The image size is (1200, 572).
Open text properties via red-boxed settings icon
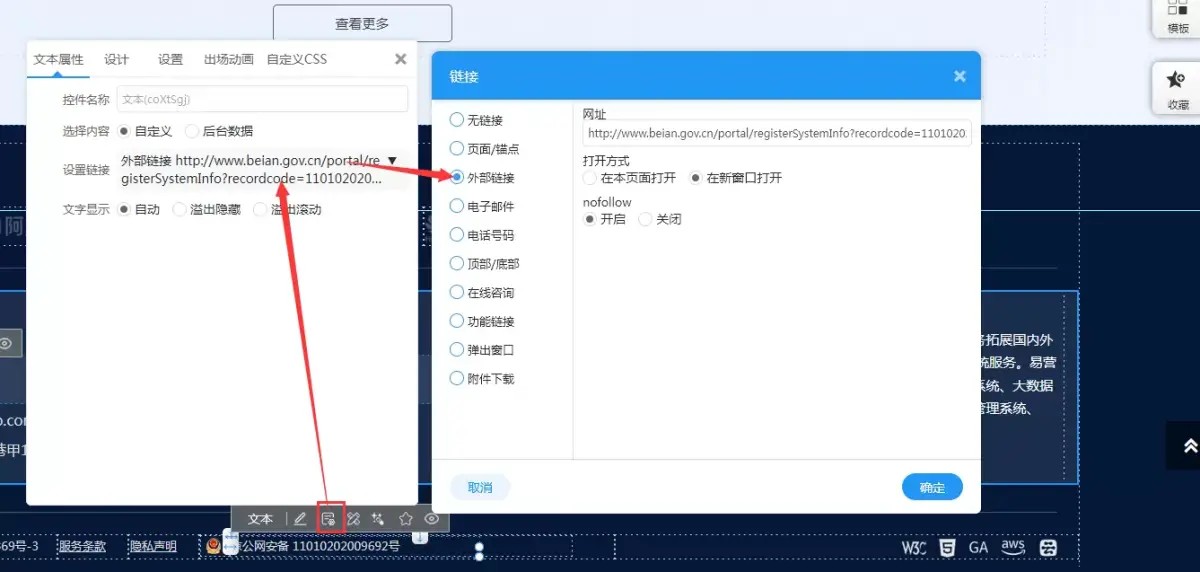pyautogui.click(x=328, y=519)
